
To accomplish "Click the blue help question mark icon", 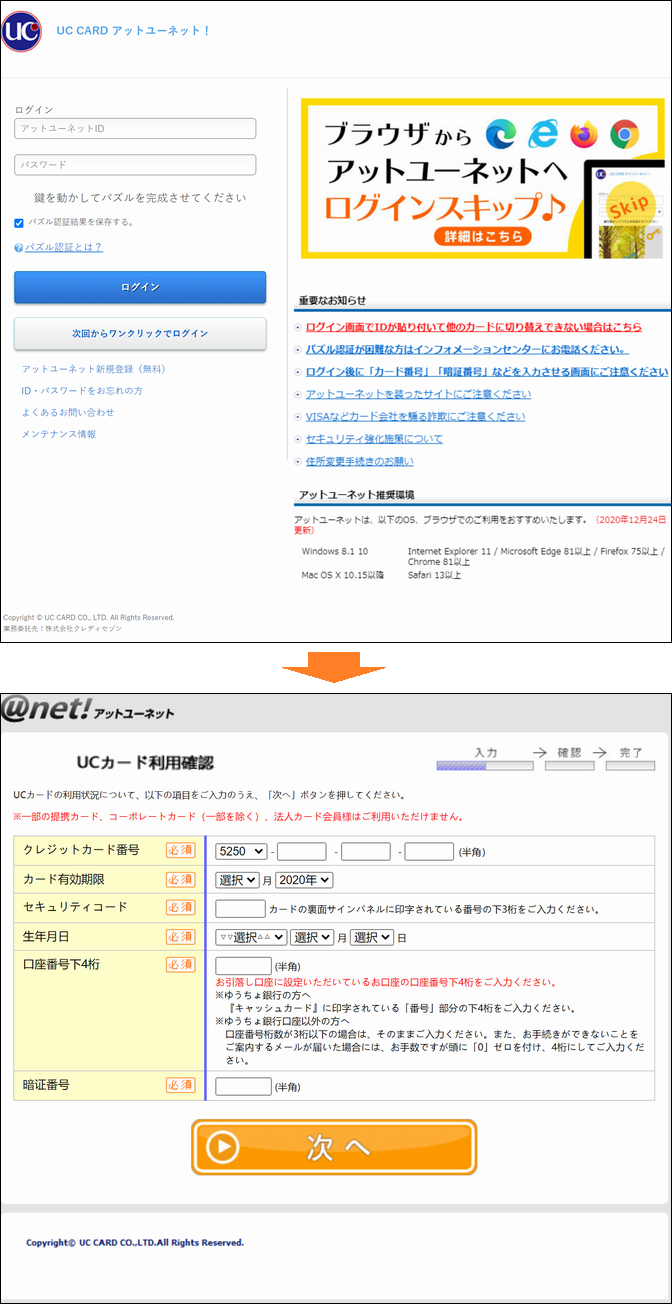I will (x=18, y=247).
